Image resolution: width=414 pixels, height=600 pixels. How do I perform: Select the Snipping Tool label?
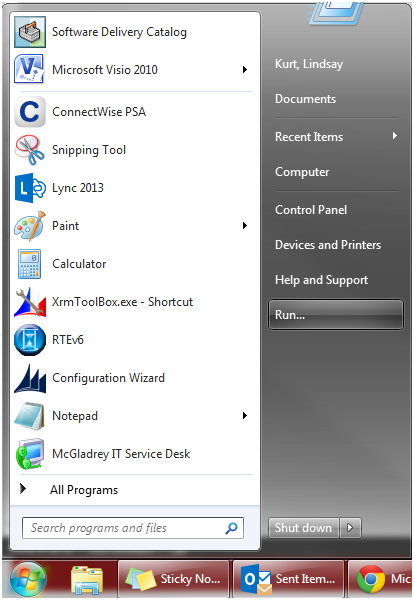tap(89, 150)
